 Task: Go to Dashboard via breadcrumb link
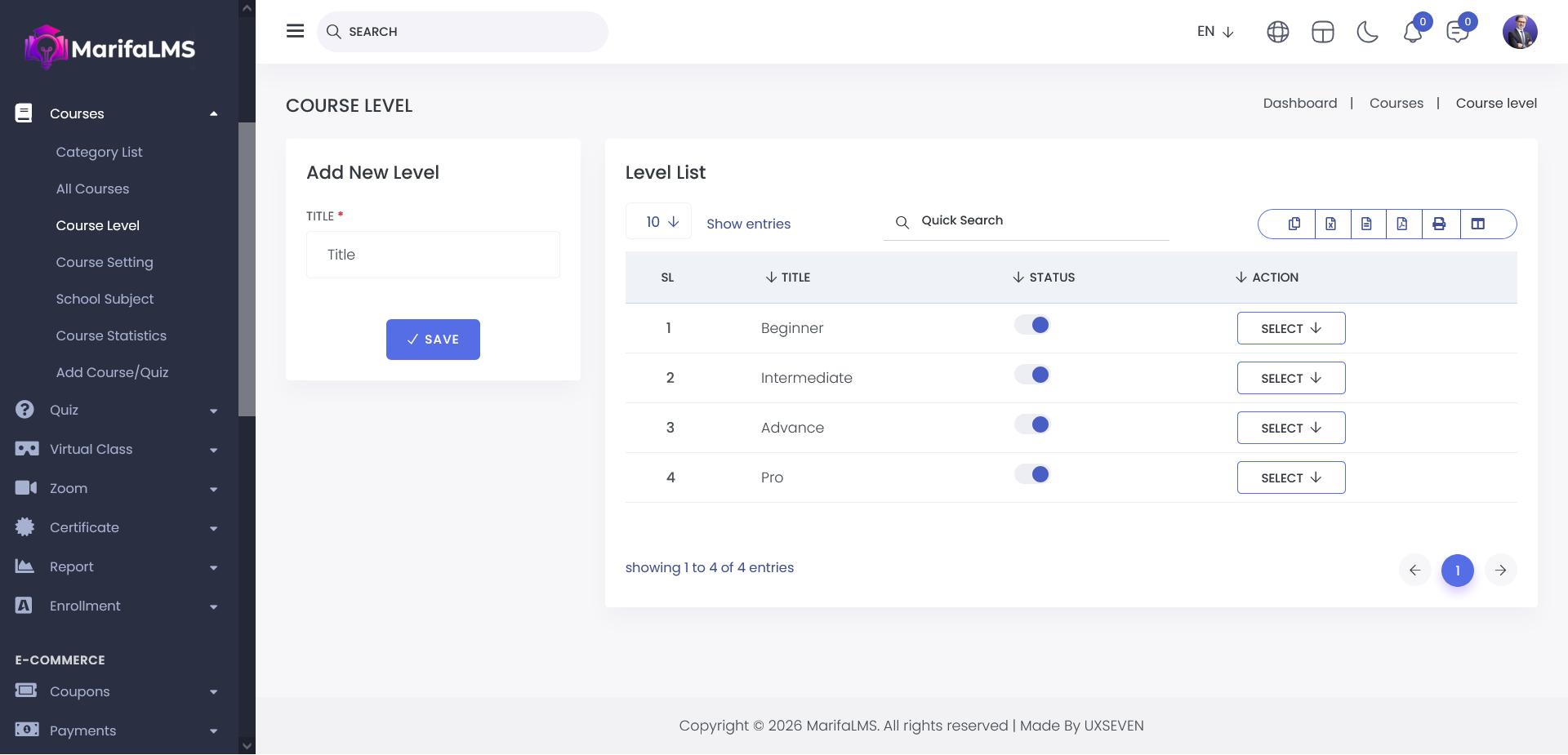1299,103
